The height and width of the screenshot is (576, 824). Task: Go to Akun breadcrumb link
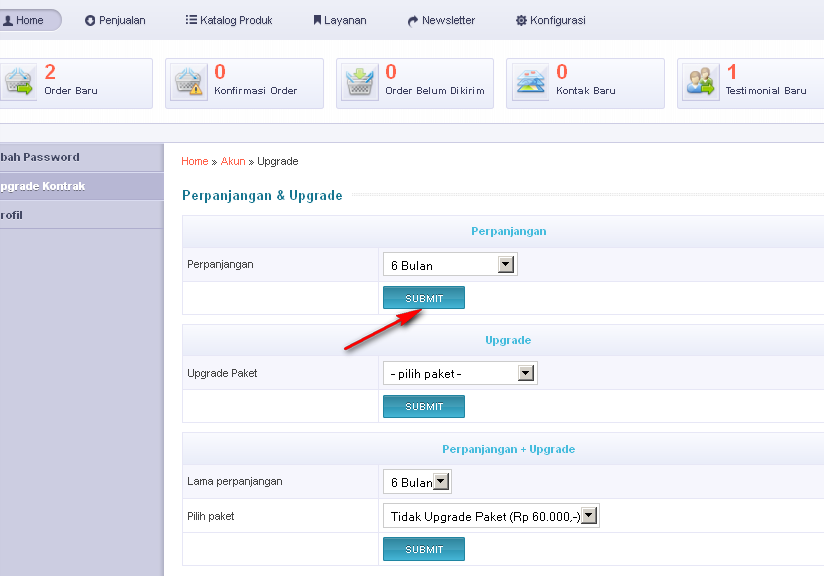(x=232, y=161)
